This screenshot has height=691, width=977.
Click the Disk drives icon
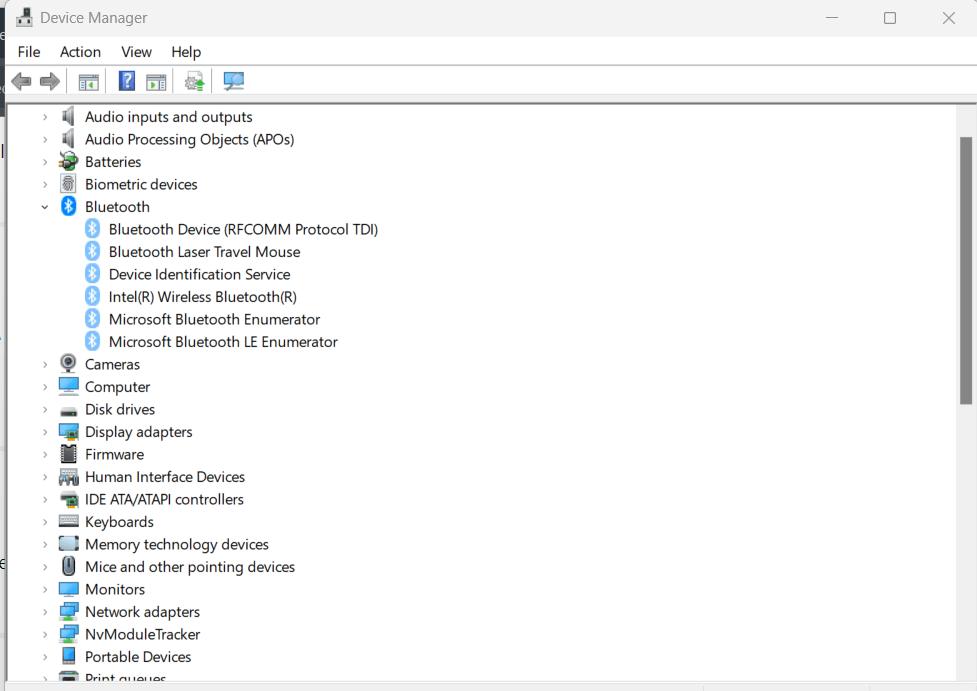point(69,411)
